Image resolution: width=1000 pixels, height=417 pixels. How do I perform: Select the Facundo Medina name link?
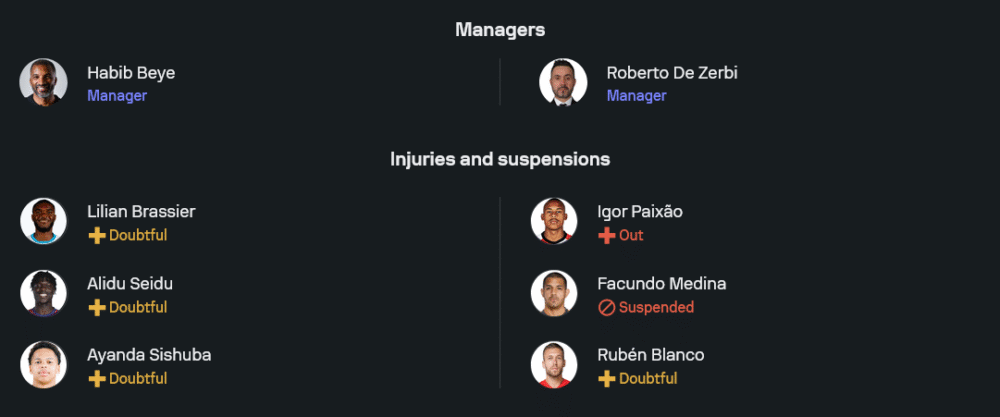click(661, 284)
